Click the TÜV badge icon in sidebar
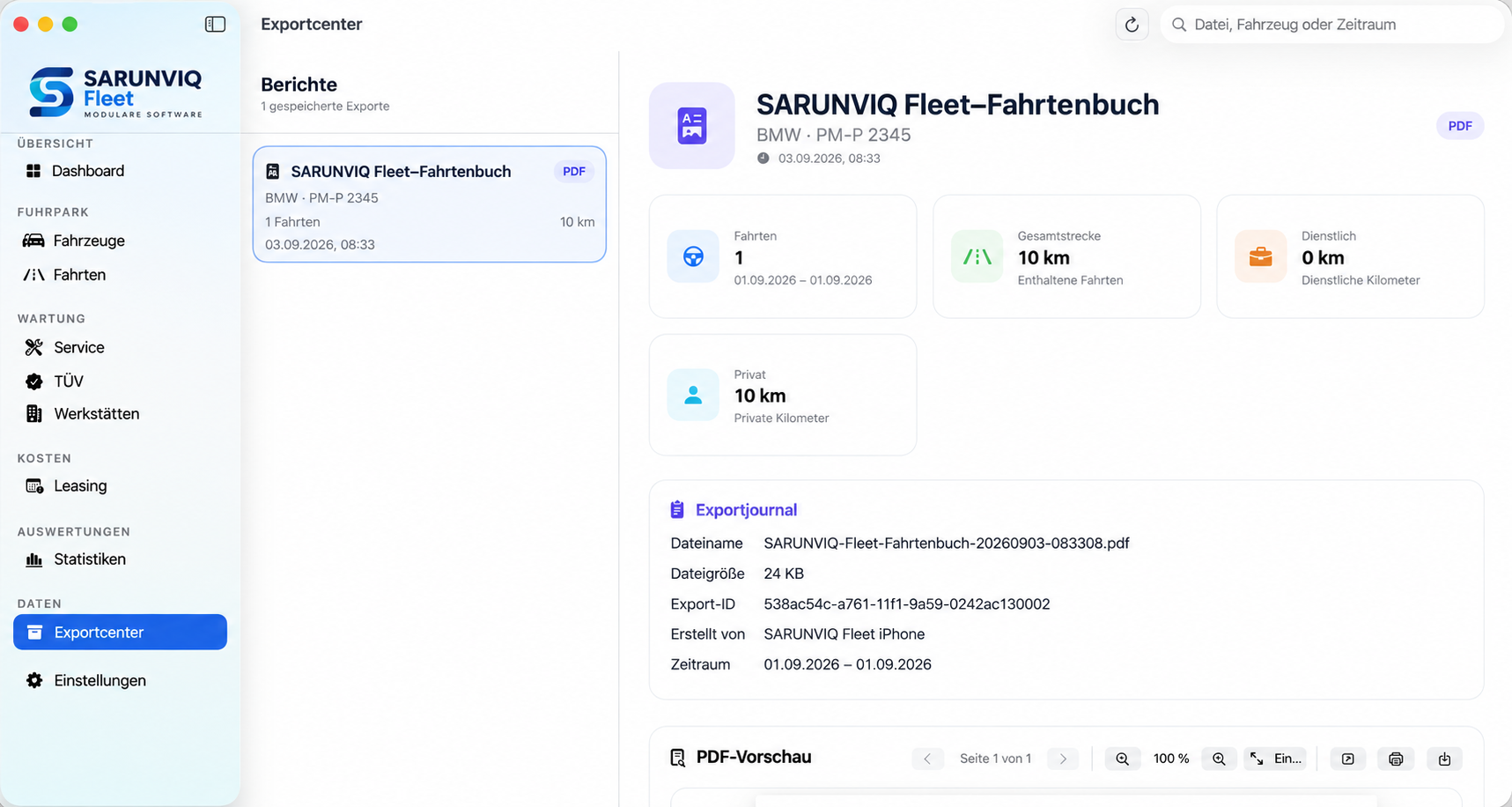Viewport: 1512px width, 807px height. tap(34, 381)
